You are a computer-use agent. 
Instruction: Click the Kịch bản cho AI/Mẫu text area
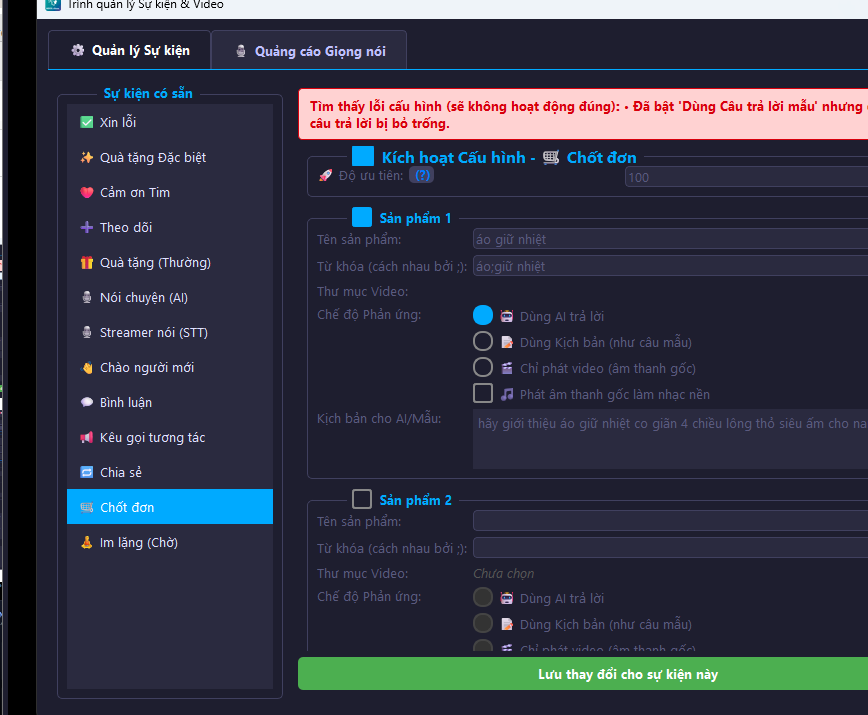[670, 438]
